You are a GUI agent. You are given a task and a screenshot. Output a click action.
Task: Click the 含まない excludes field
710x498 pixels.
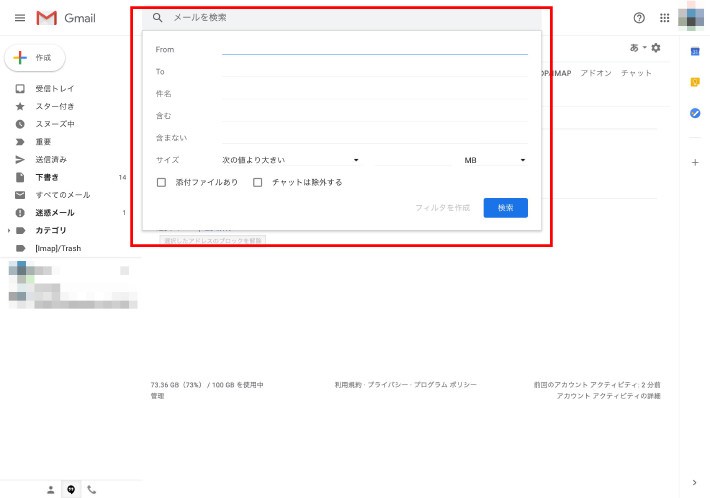tap(374, 138)
